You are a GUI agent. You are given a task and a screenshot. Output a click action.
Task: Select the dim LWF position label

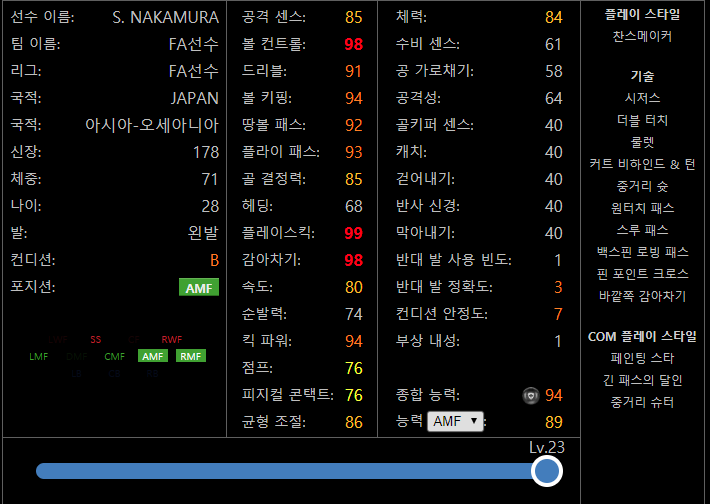(x=58, y=340)
